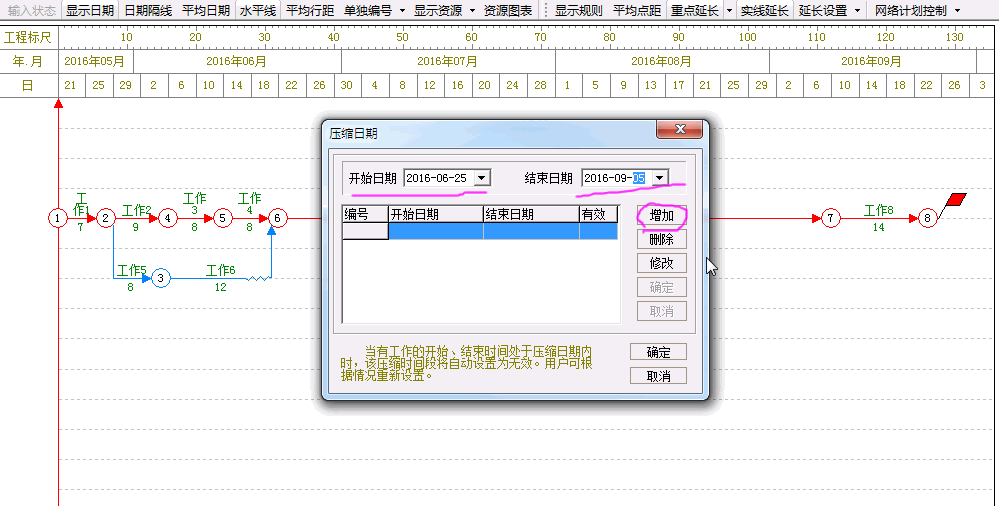The height and width of the screenshot is (506, 999).
Task: Toggle 平均日期 toolbar button
Action: (206, 10)
